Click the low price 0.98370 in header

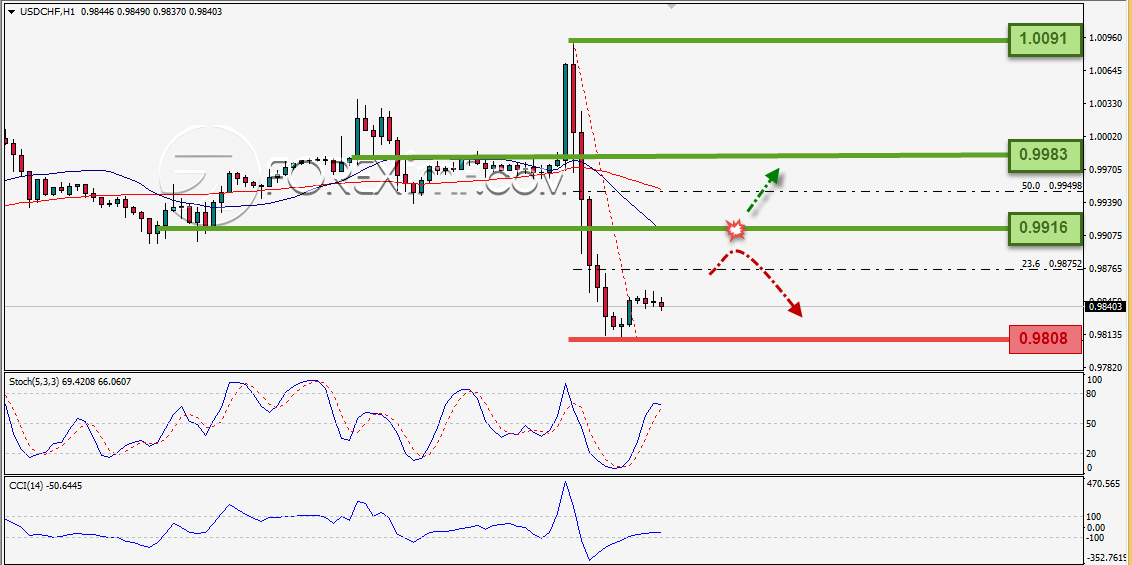168,12
